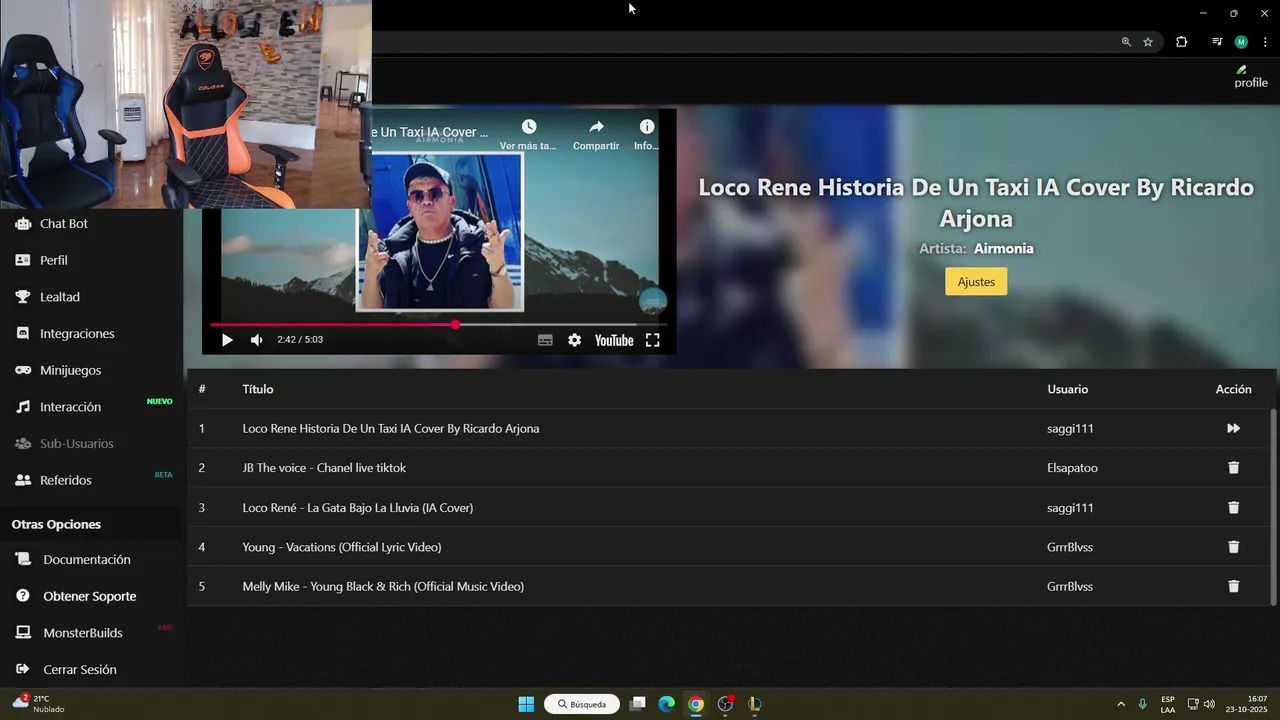Open the video Info icon
Viewport: 1280px width, 720px height.
point(647,127)
